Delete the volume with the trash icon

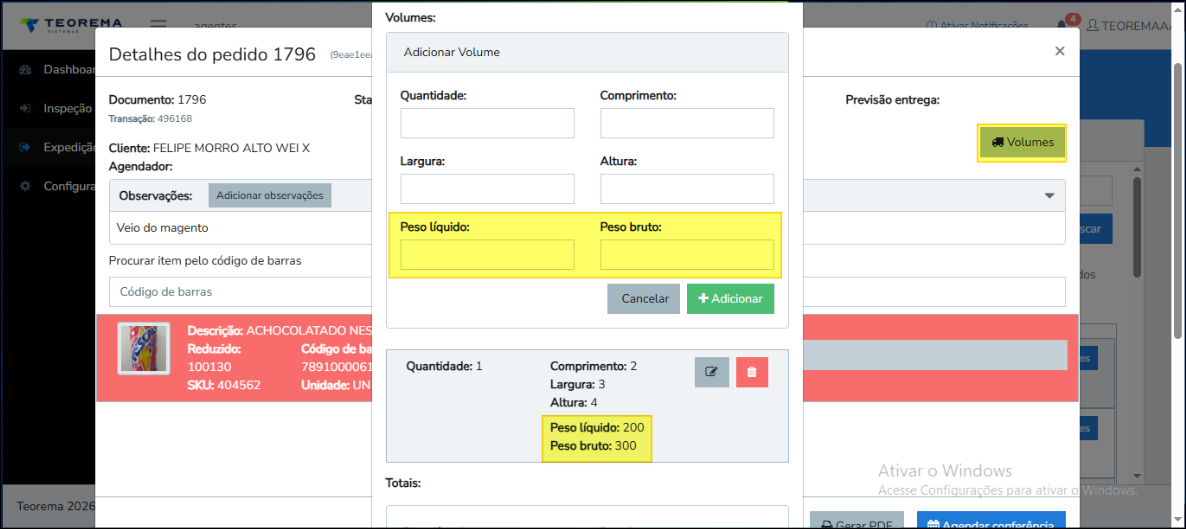point(752,372)
